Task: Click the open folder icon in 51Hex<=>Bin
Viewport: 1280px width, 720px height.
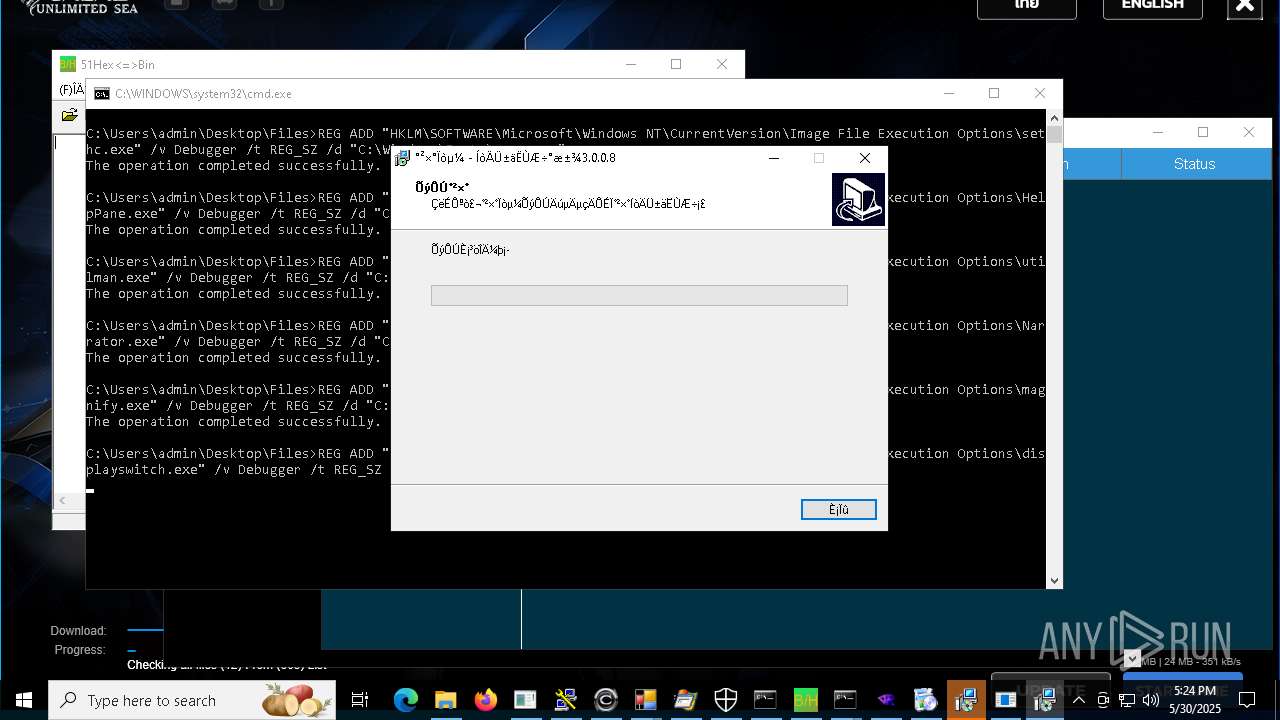Action: (x=70, y=115)
